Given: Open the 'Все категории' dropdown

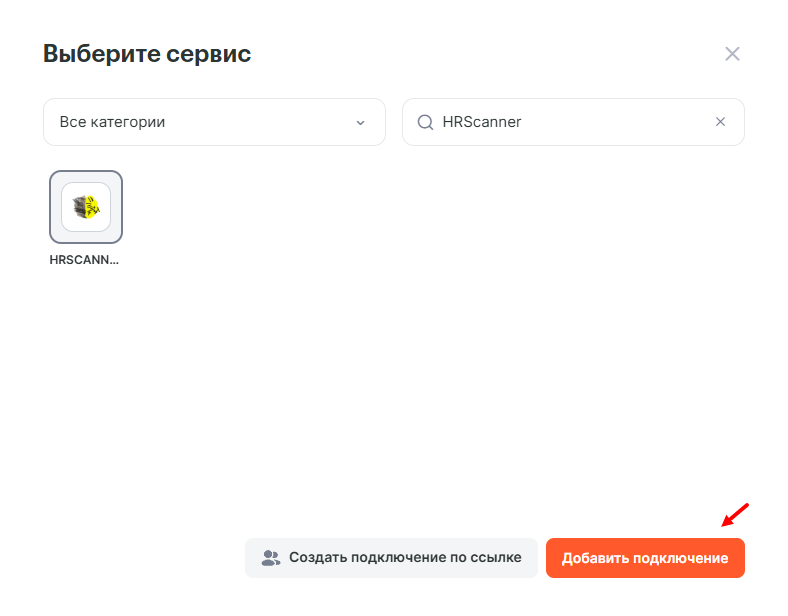Looking at the screenshot, I should (x=214, y=122).
